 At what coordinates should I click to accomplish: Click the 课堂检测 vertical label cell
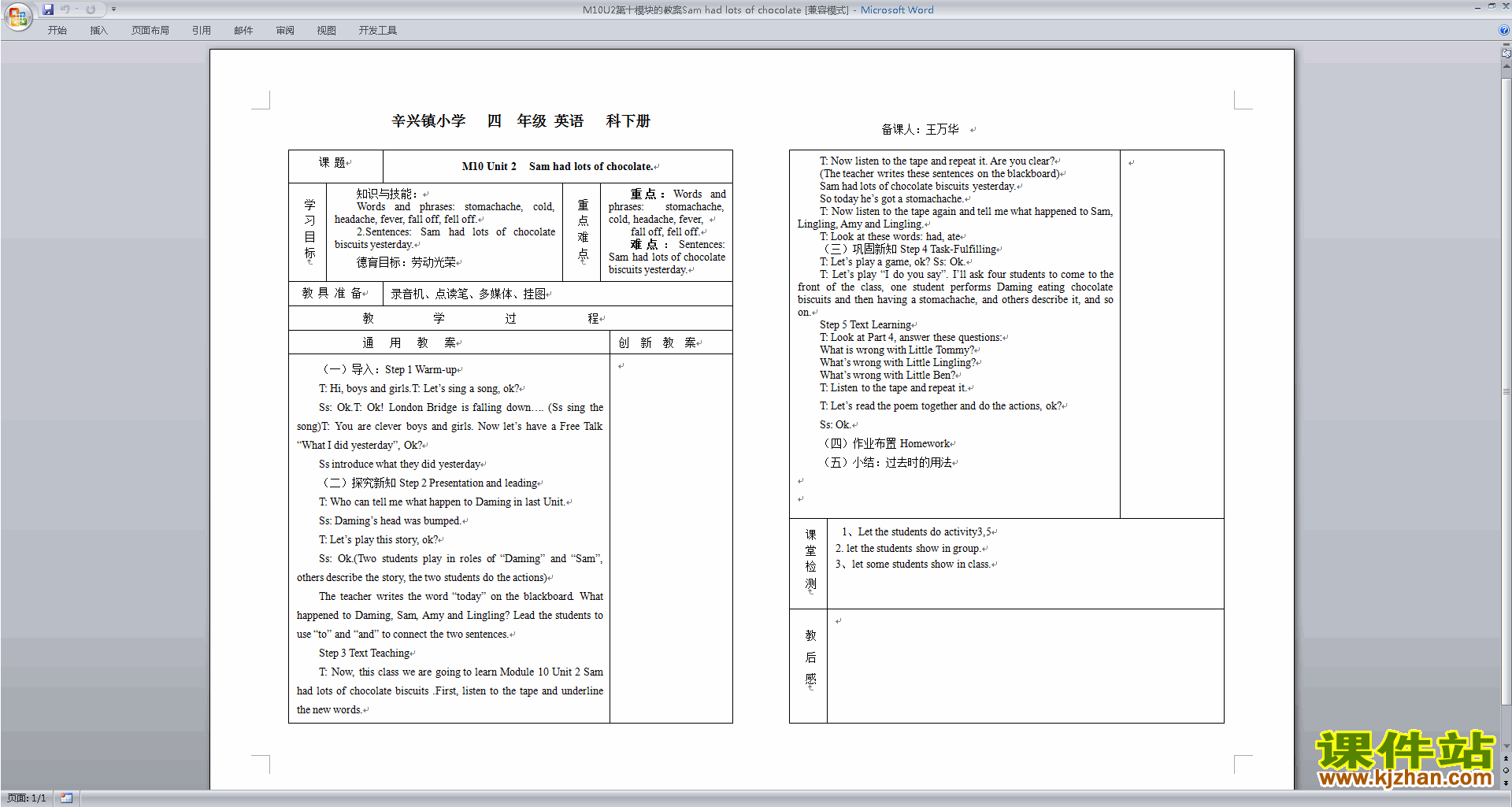810,563
